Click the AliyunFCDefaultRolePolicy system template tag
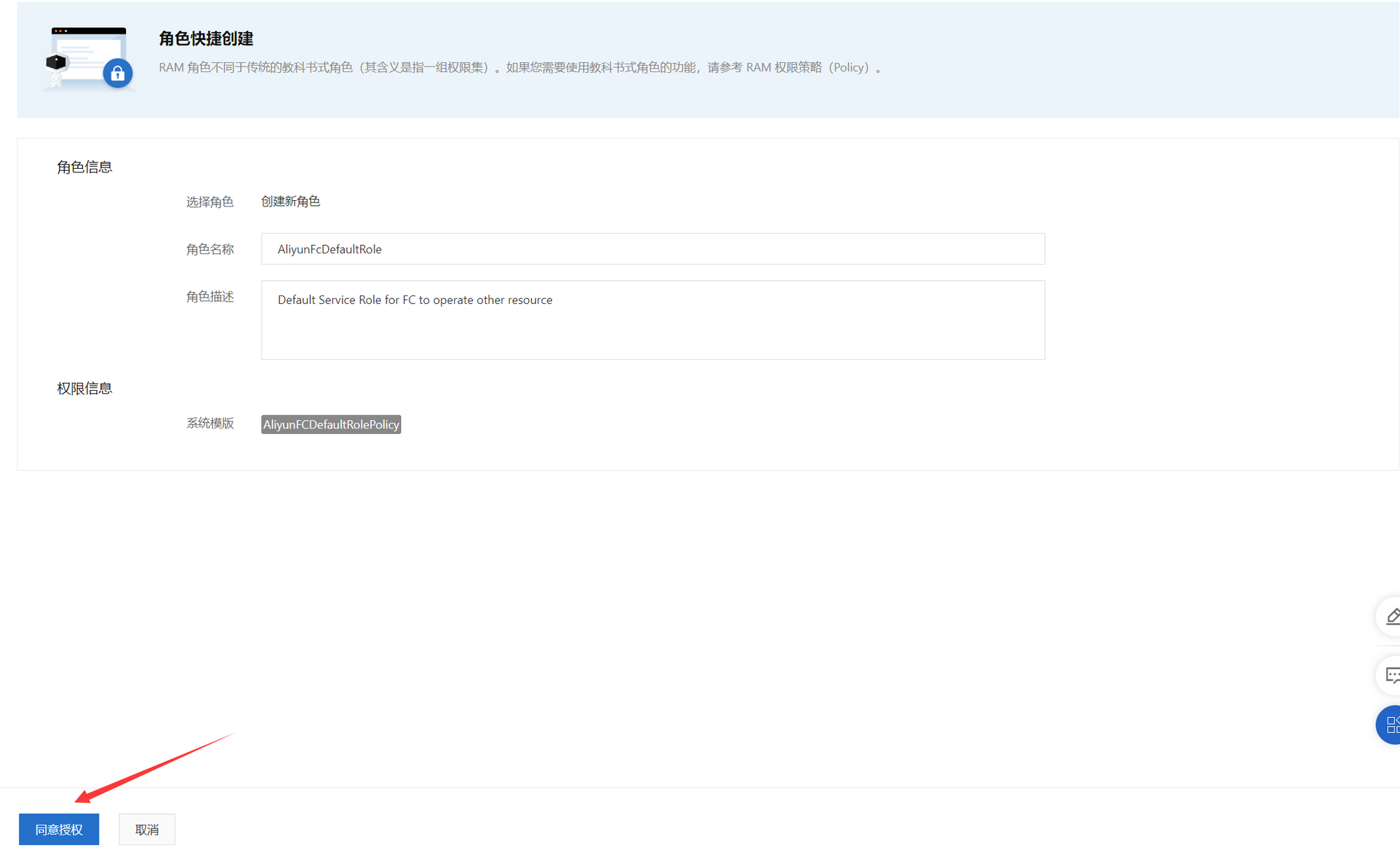Viewport: 1400px width, 866px height. point(330,424)
